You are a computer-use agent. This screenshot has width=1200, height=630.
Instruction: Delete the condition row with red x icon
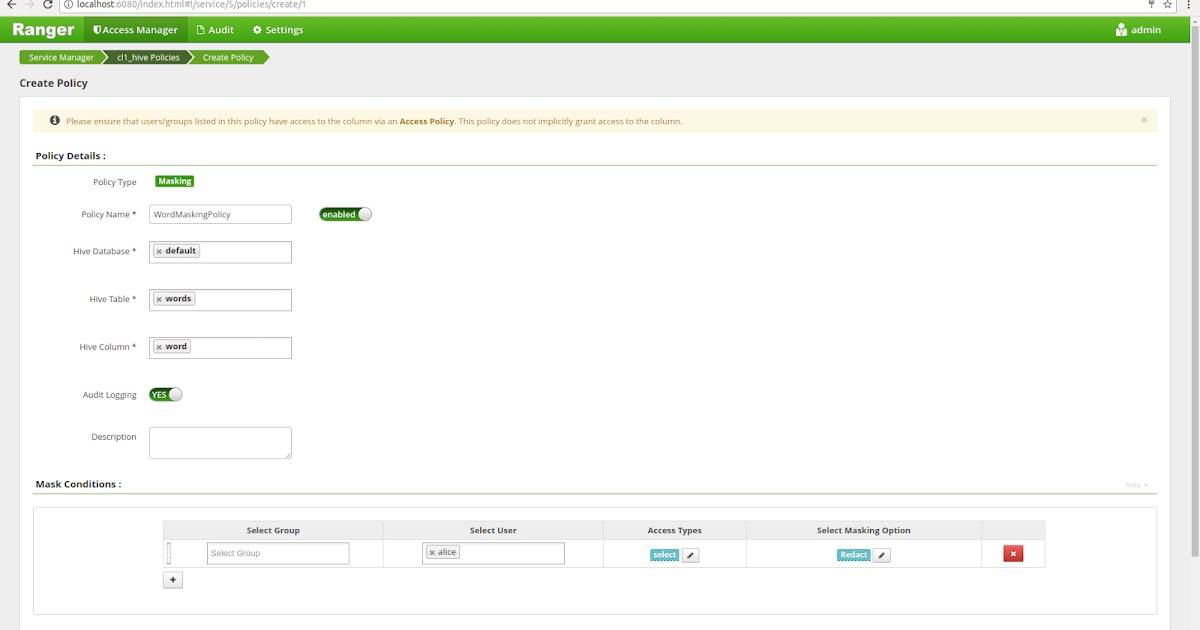[1013, 553]
